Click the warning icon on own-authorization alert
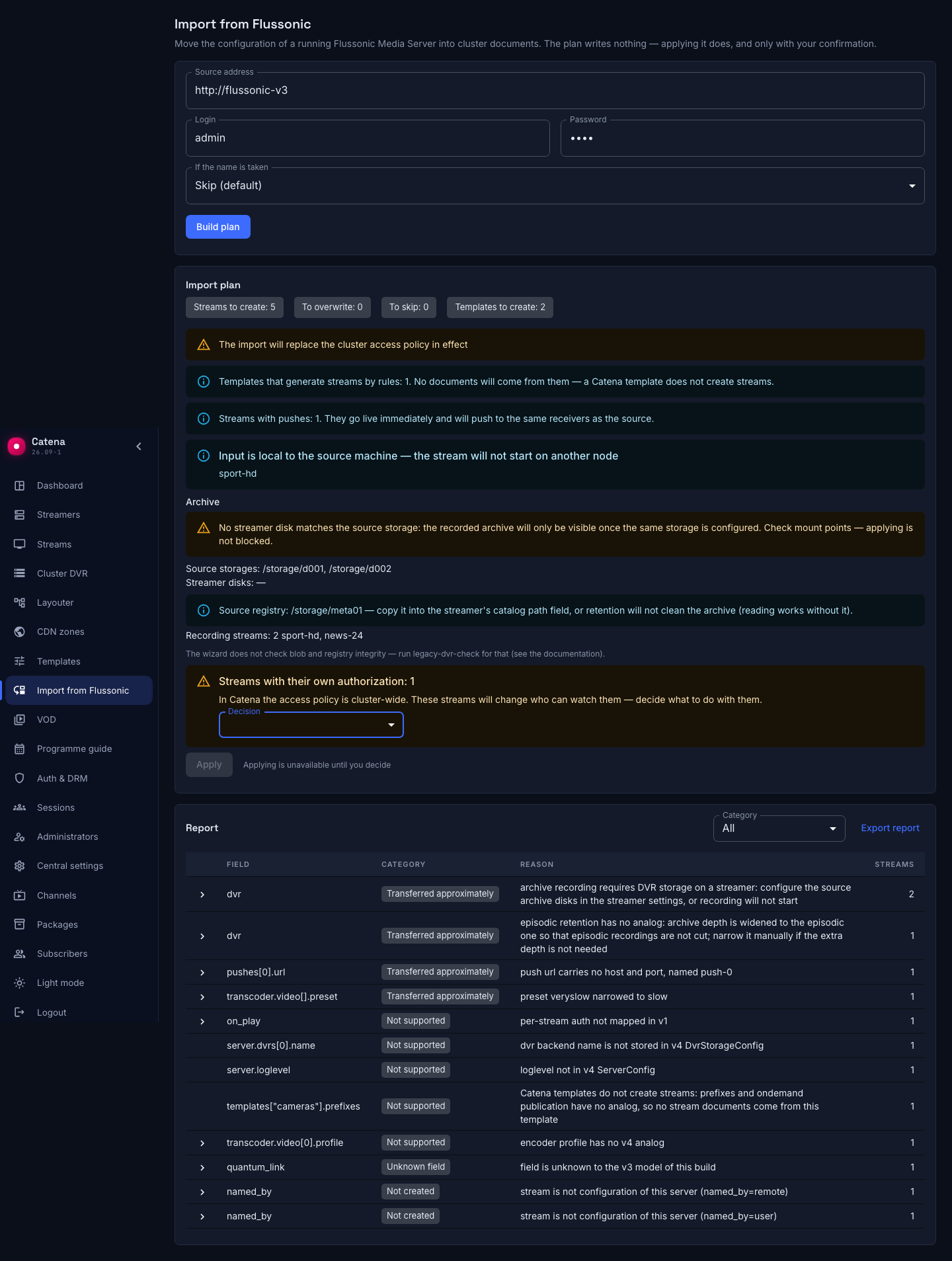 point(204,681)
